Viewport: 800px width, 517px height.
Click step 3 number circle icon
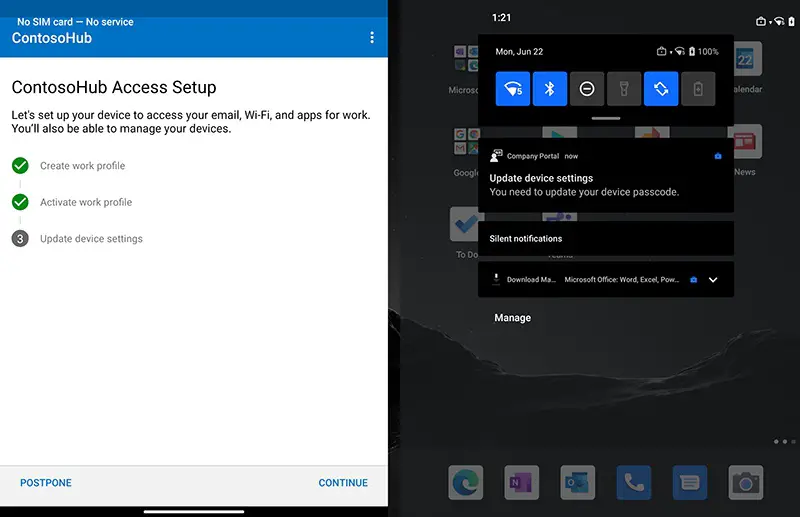coord(20,239)
